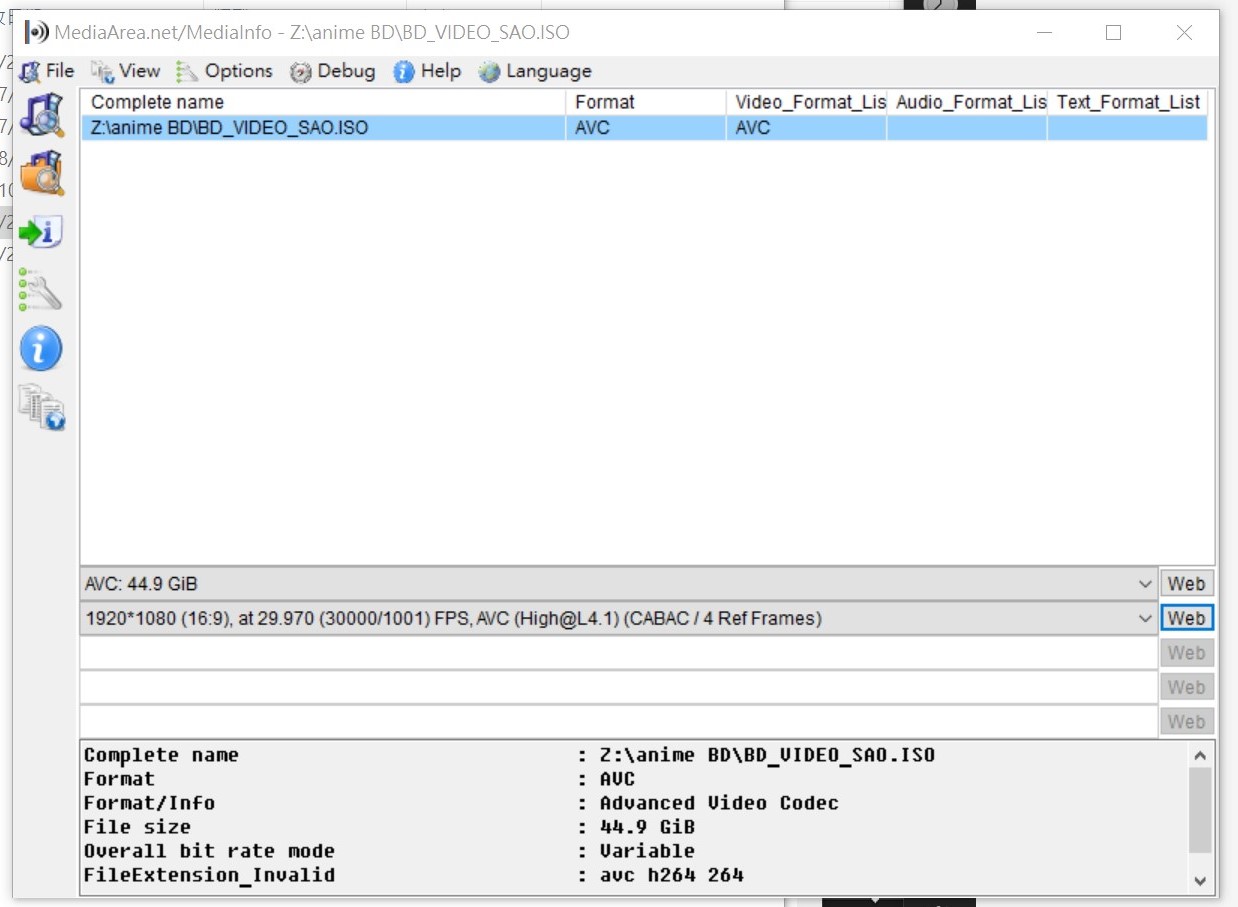Click the Open Folder sidebar icon

42,172
